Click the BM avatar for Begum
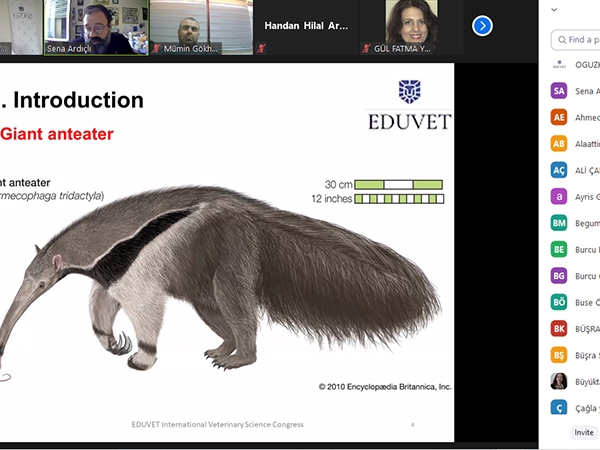Image resolution: width=600 pixels, height=450 pixels. [x=559, y=223]
